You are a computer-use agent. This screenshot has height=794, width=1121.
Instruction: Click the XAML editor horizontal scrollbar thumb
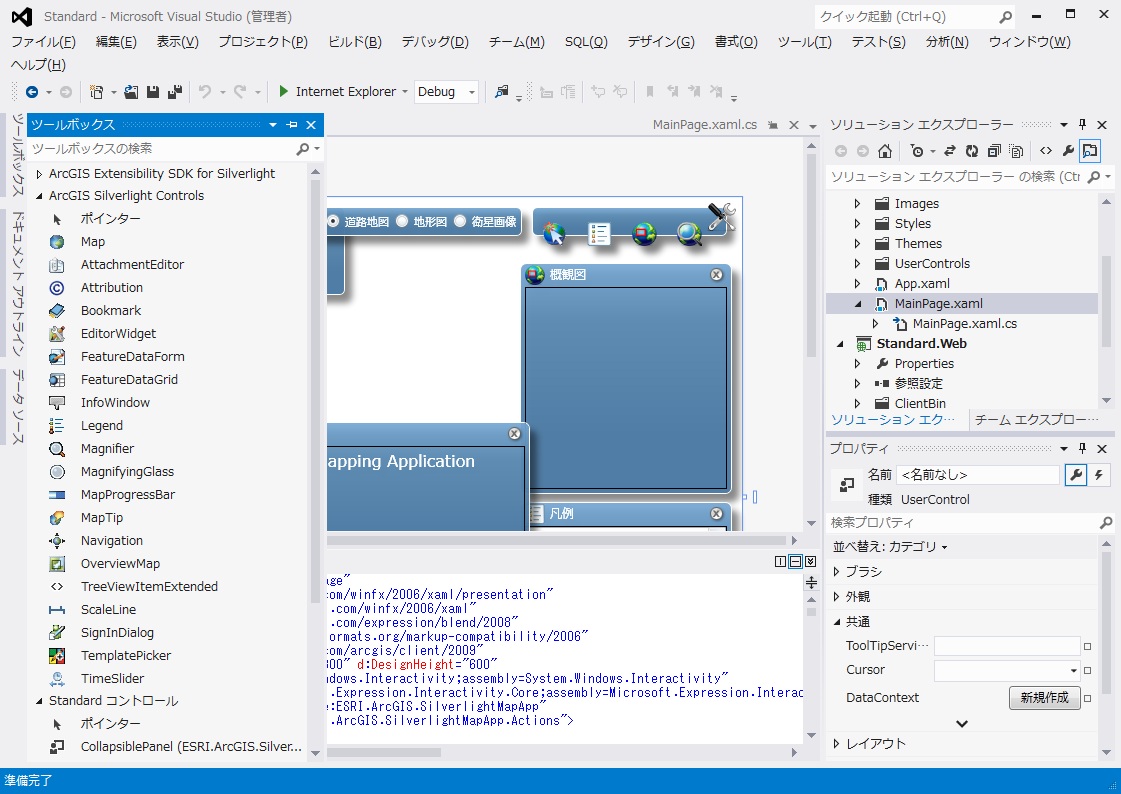(384, 753)
